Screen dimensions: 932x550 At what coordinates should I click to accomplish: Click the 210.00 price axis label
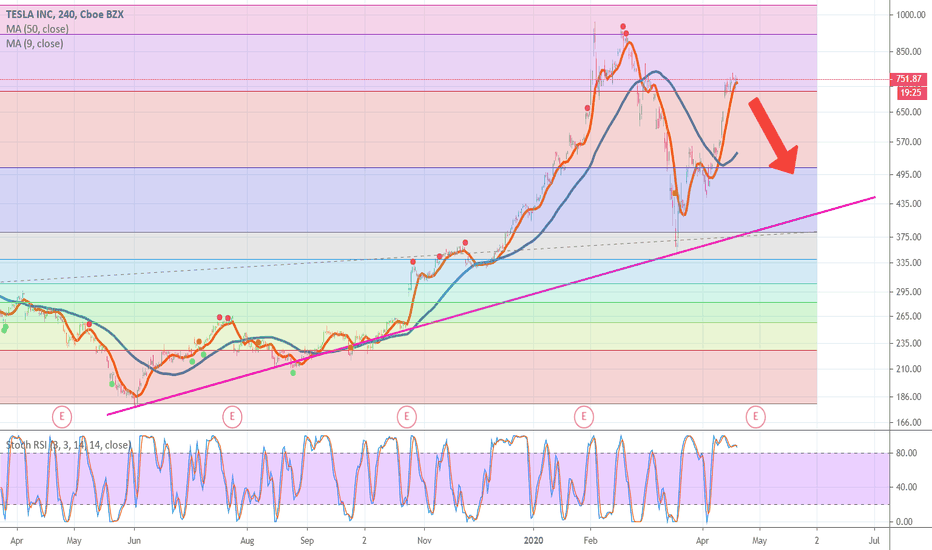click(x=909, y=369)
